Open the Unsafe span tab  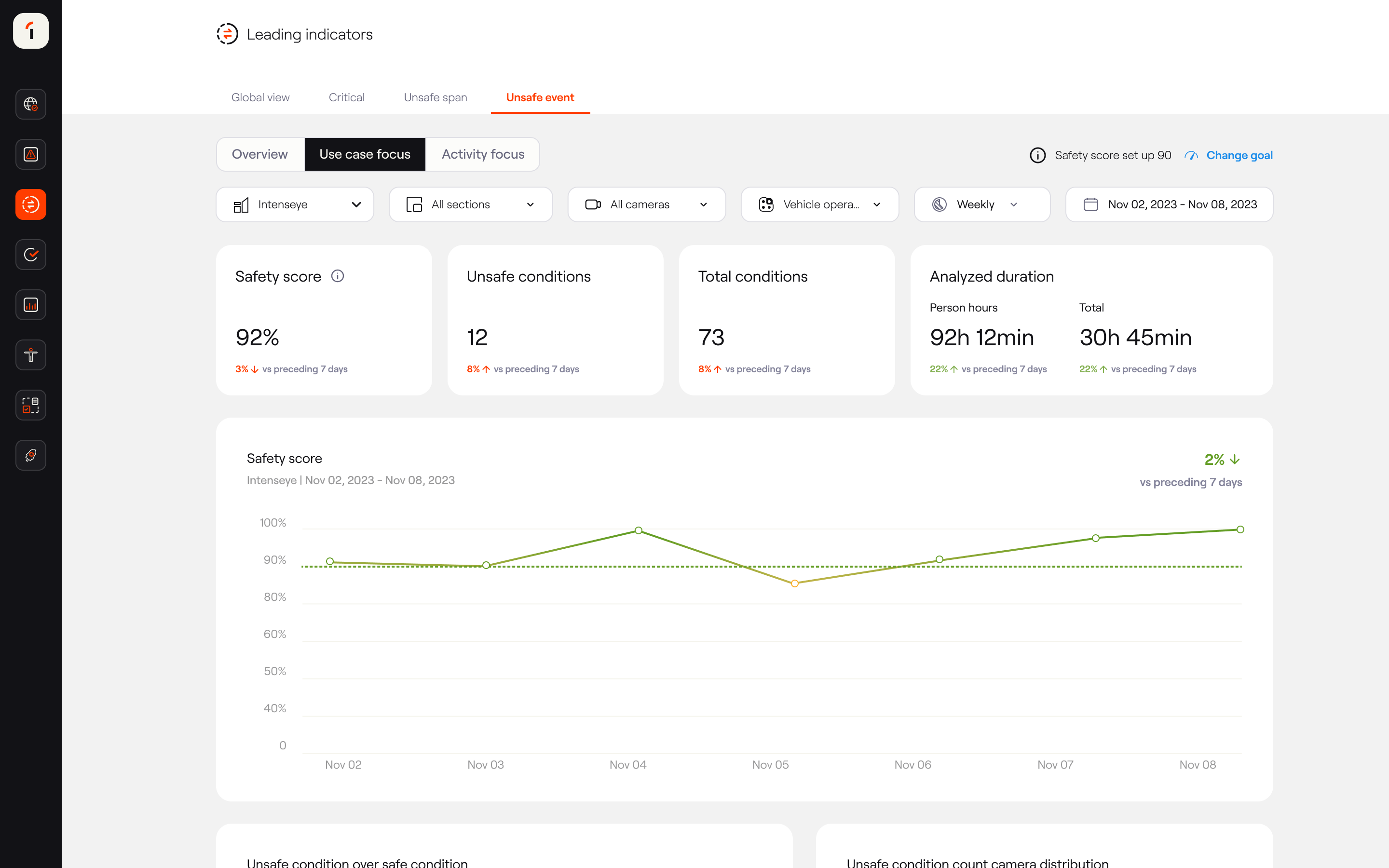435,97
